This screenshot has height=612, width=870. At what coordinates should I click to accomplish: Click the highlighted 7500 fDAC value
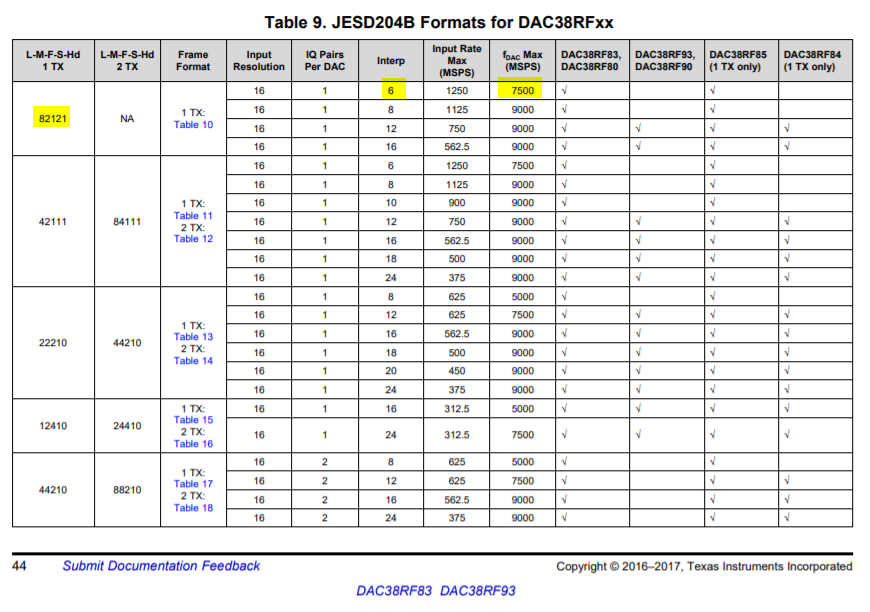click(x=522, y=90)
